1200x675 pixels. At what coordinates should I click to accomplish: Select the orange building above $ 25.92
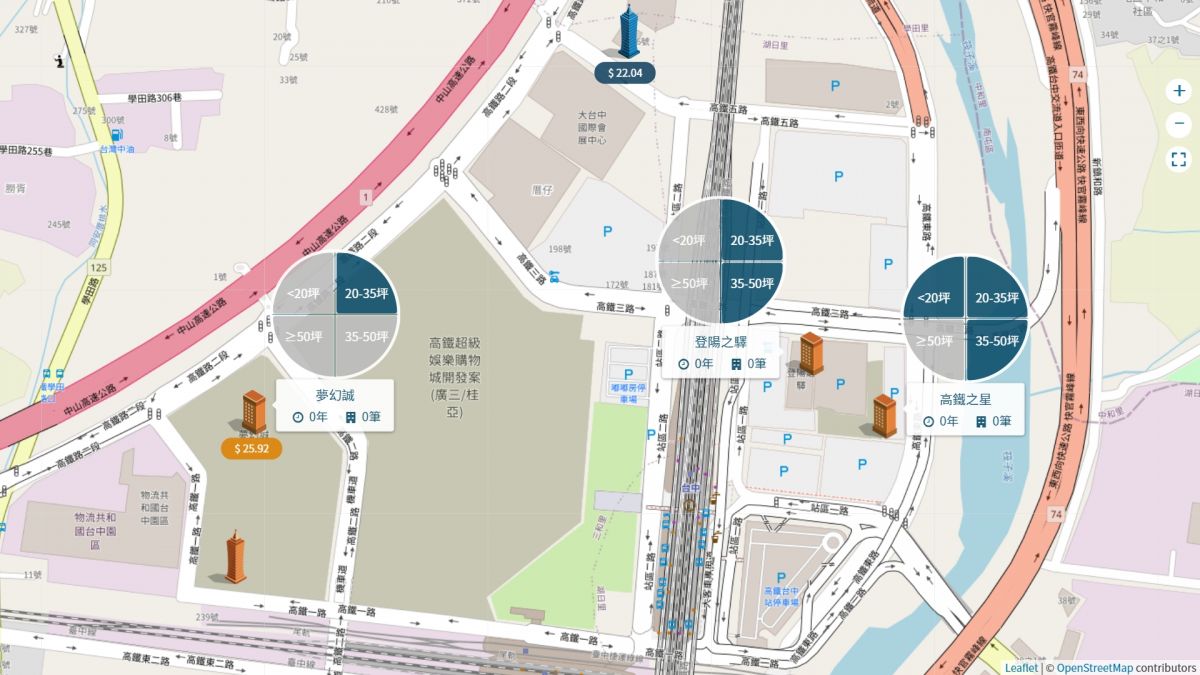pyautogui.click(x=255, y=413)
